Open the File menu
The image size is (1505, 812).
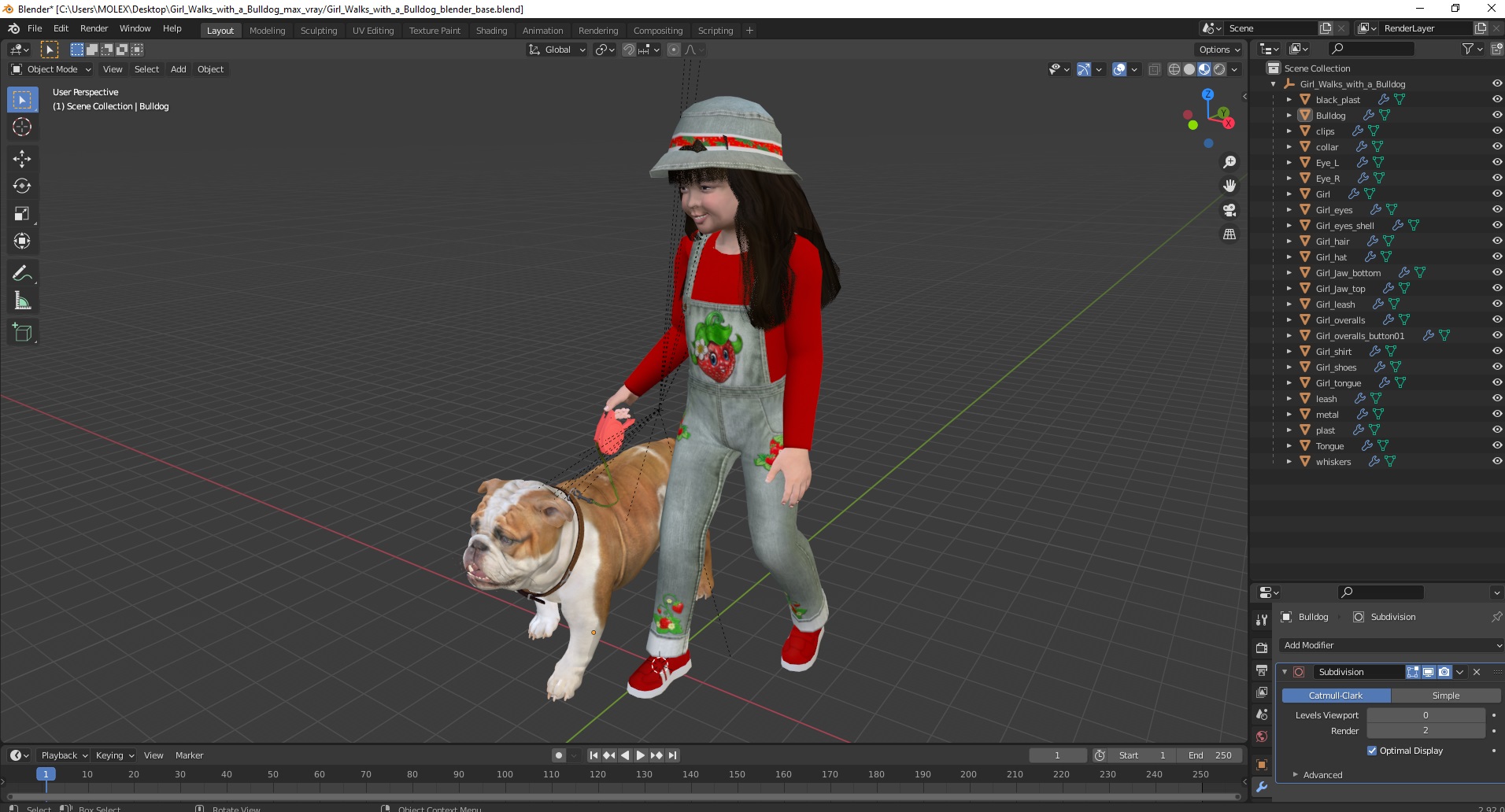point(35,28)
